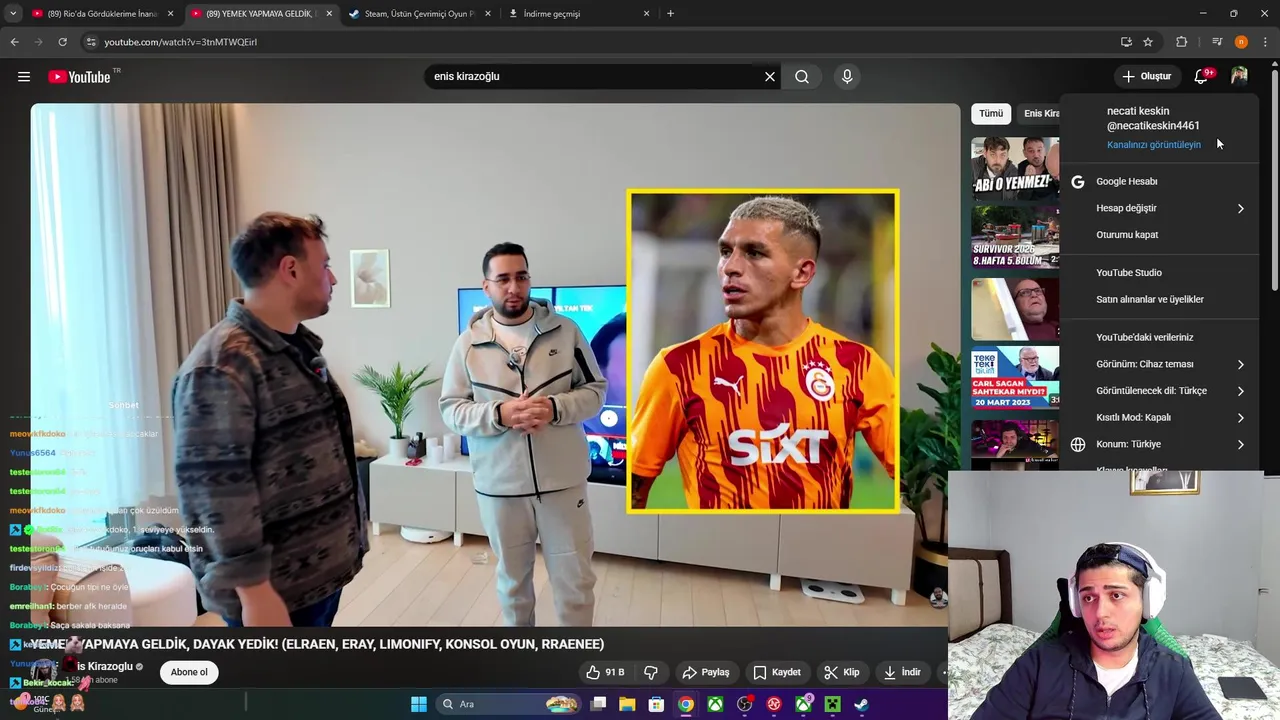This screenshot has height=720, width=1280.
Task: Click the Oluştur create button
Action: [x=1146, y=76]
